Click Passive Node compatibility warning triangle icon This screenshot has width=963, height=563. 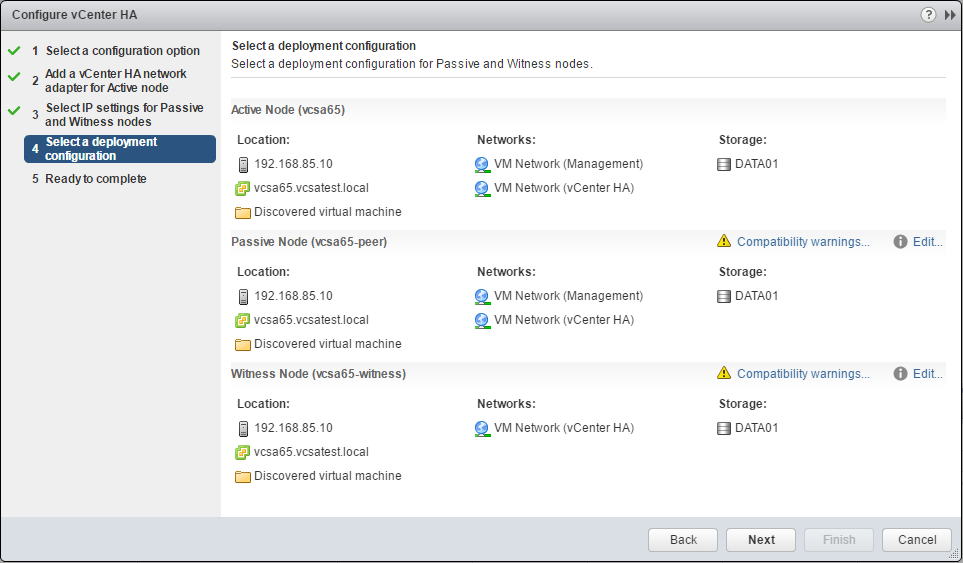click(x=724, y=242)
